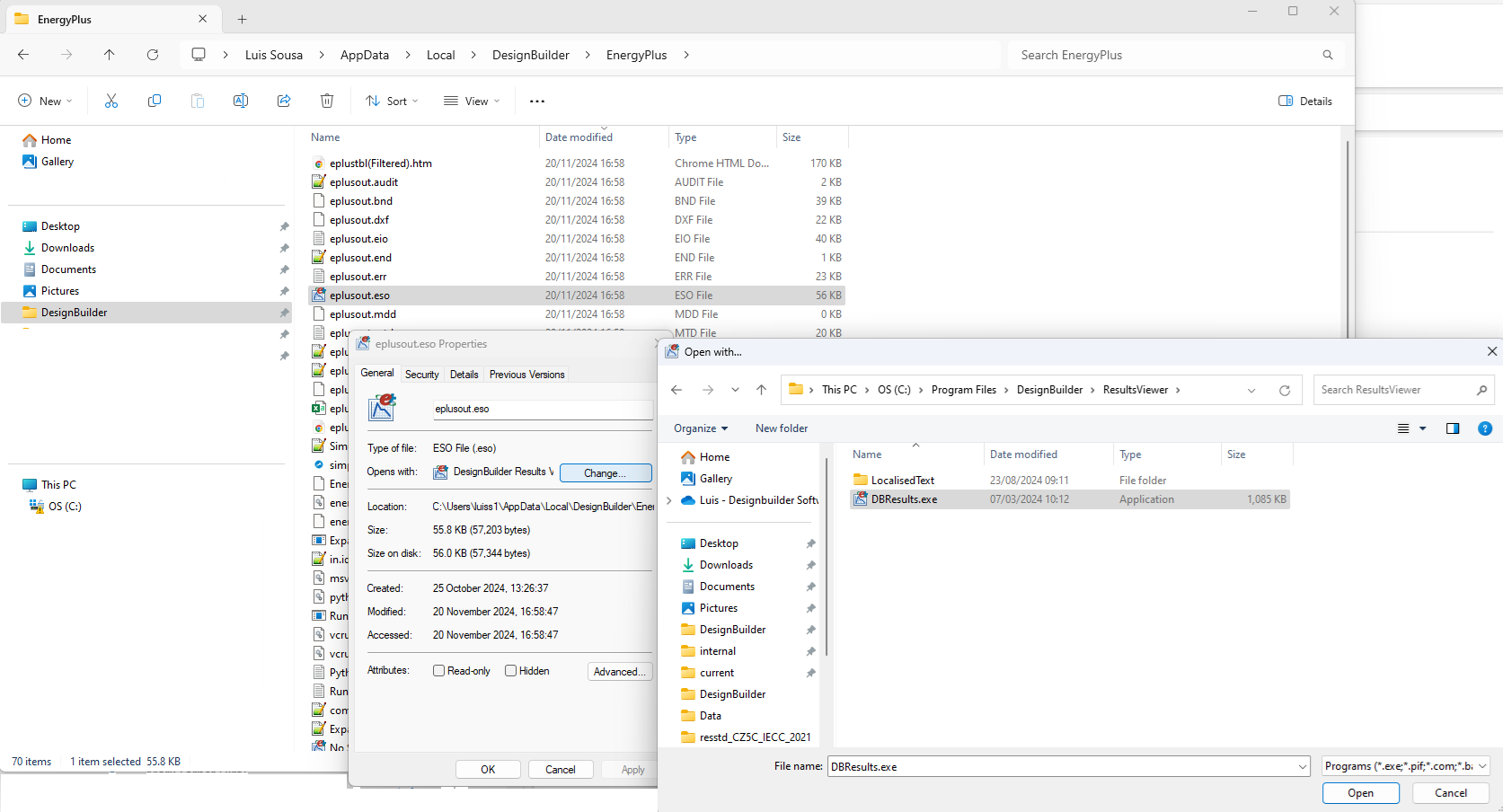Go back in EnergyPlus Explorer window
This screenshot has width=1503, height=812.
point(23,55)
